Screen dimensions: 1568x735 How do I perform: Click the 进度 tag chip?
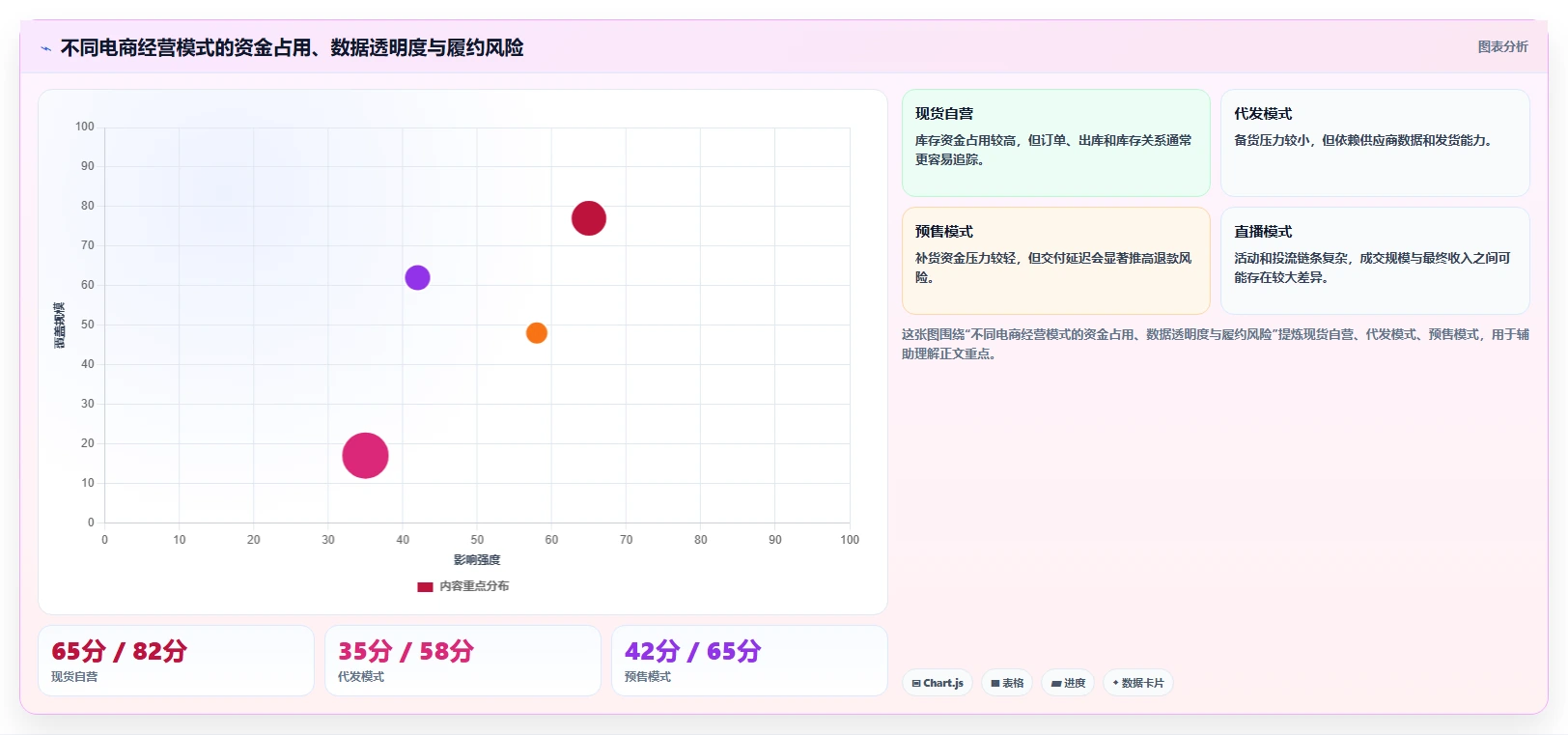(x=1068, y=683)
